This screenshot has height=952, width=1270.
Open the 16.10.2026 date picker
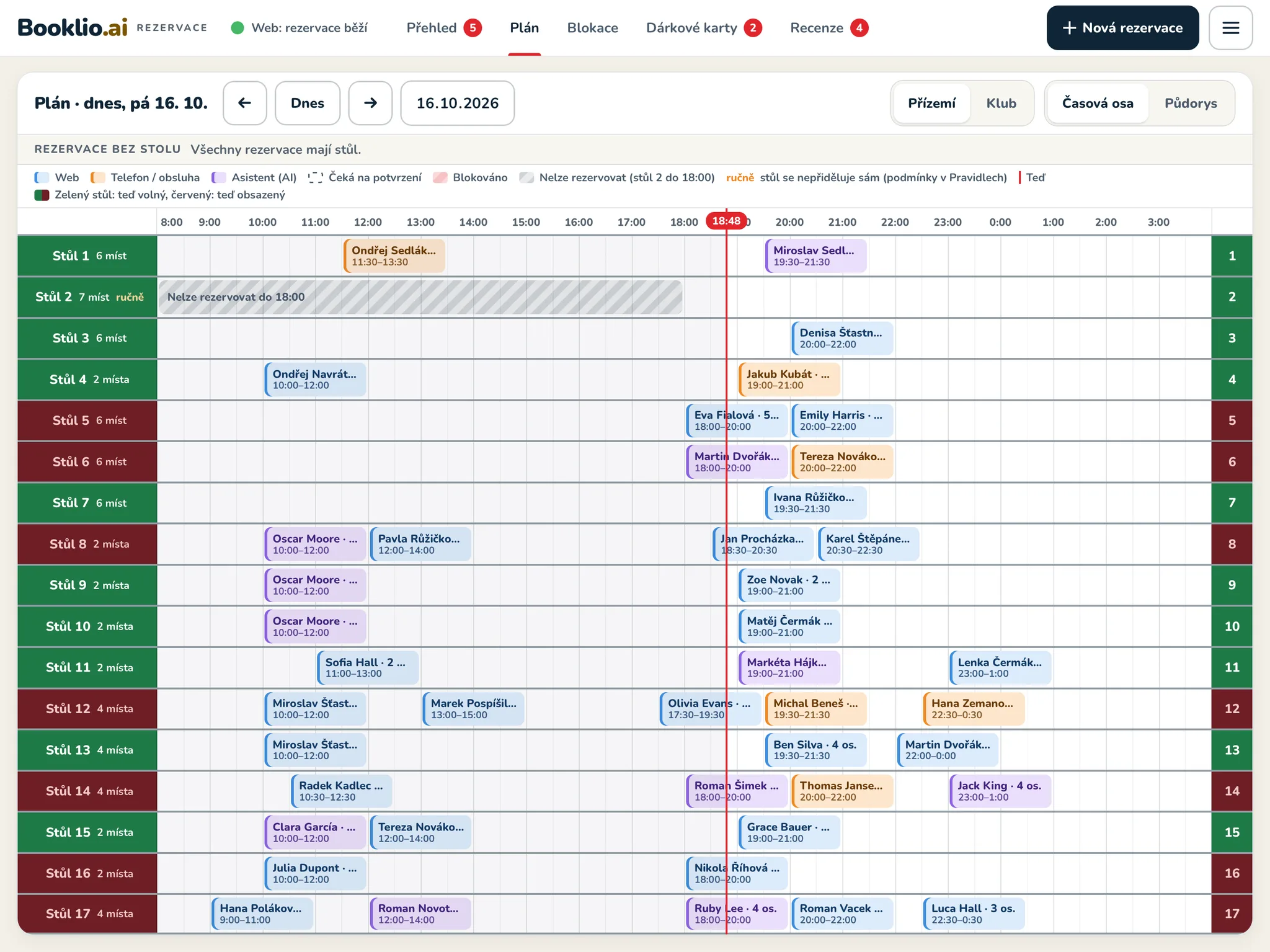pos(458,103)
